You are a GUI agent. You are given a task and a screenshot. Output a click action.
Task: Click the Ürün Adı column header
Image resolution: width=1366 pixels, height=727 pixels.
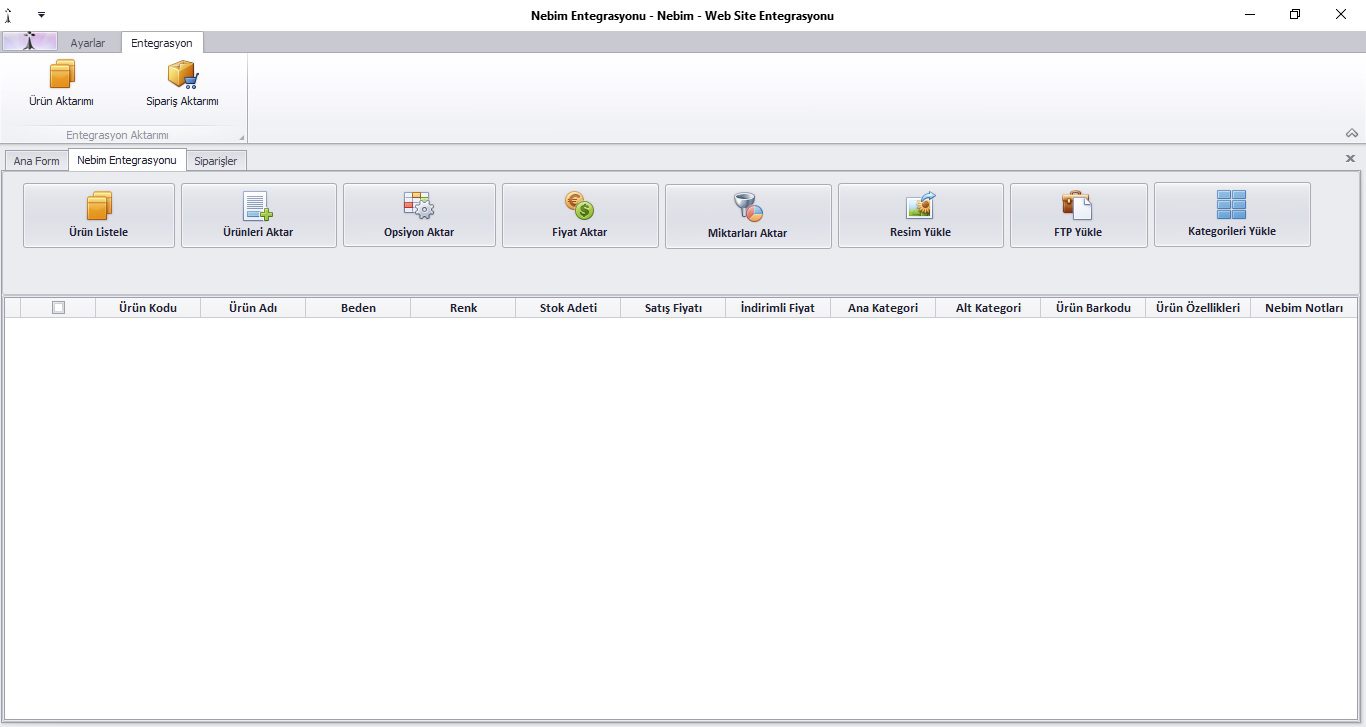[x=253, y=308]
